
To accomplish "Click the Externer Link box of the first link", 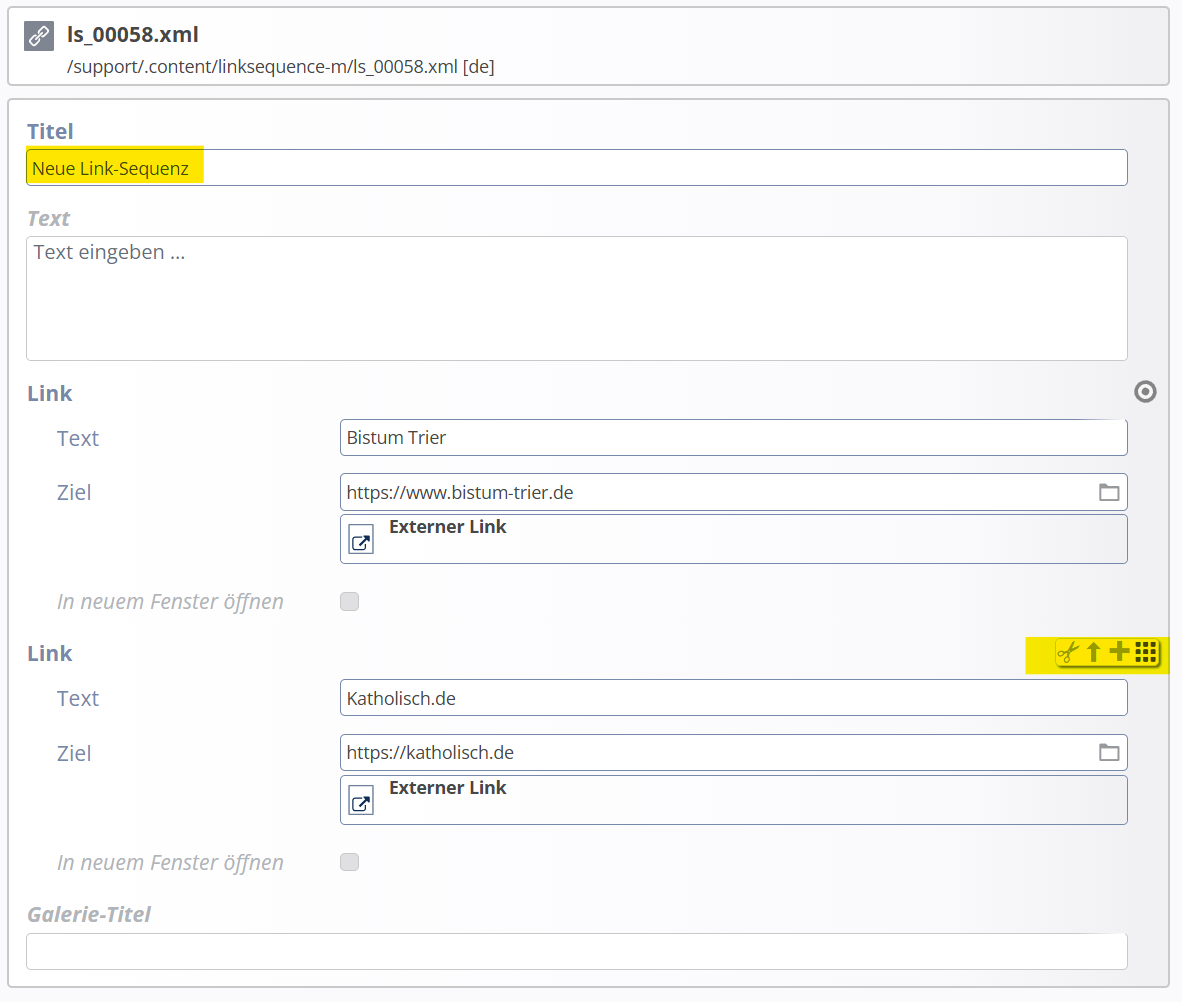I will point(733,539).
